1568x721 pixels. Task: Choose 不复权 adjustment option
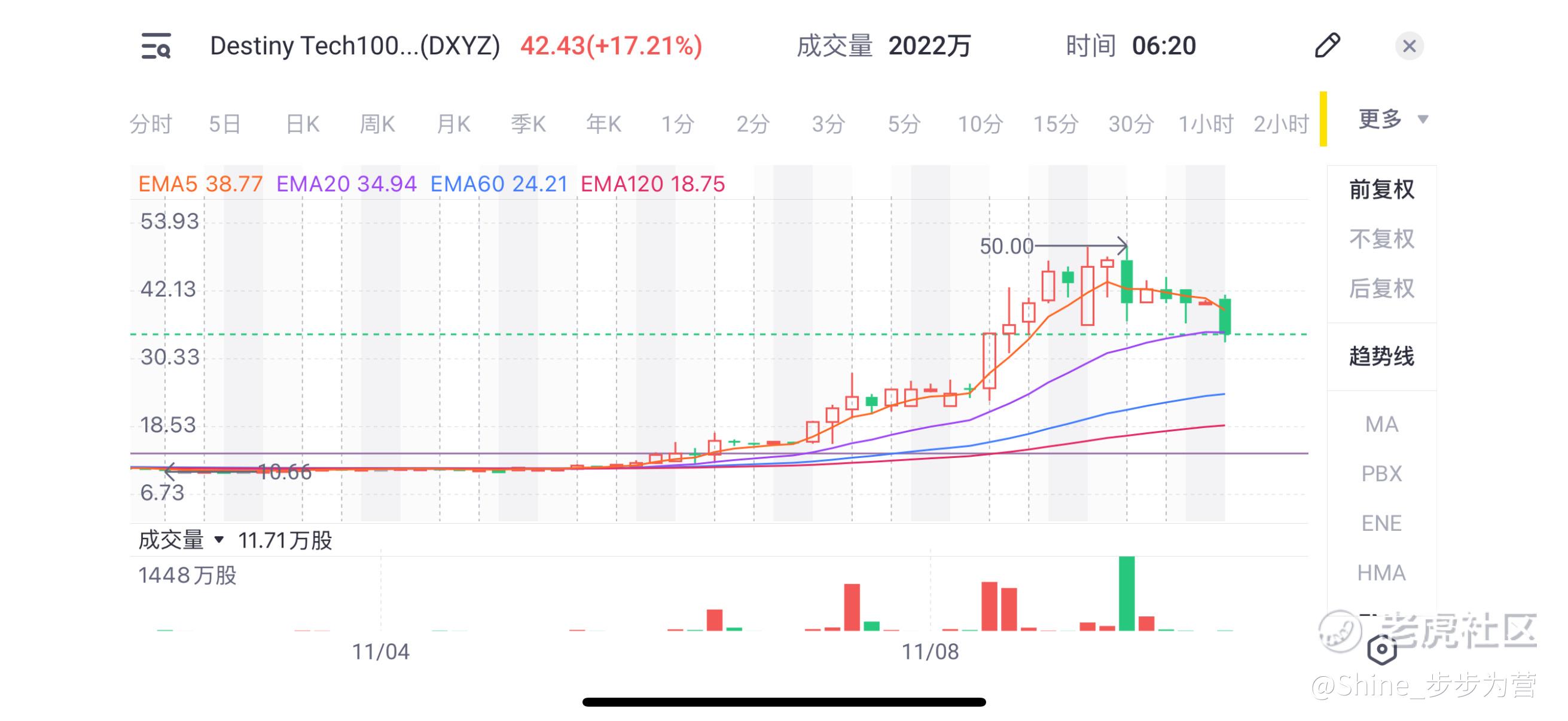1381,239
